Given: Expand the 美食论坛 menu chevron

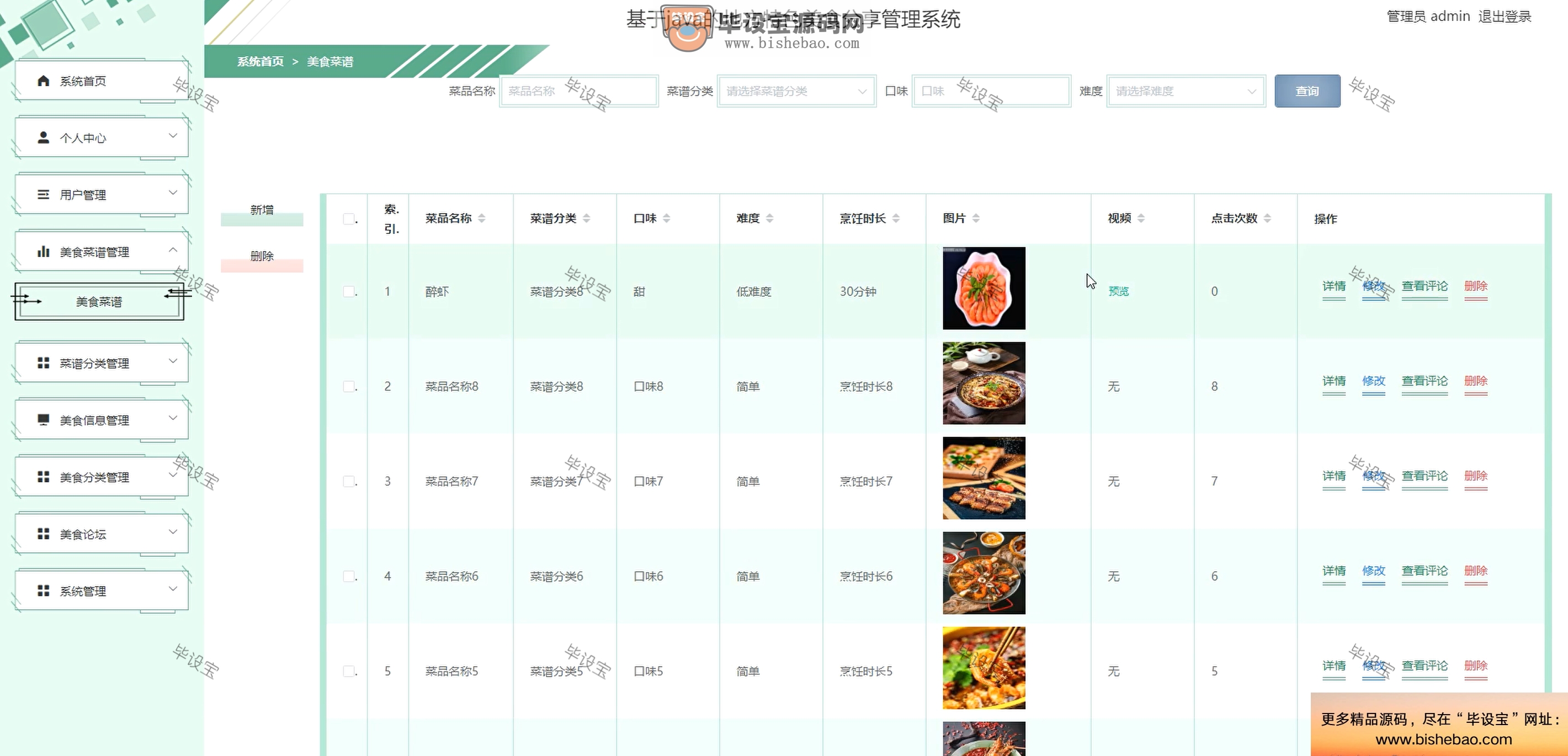Looking at the screenshot, I should tap(173, 531).
